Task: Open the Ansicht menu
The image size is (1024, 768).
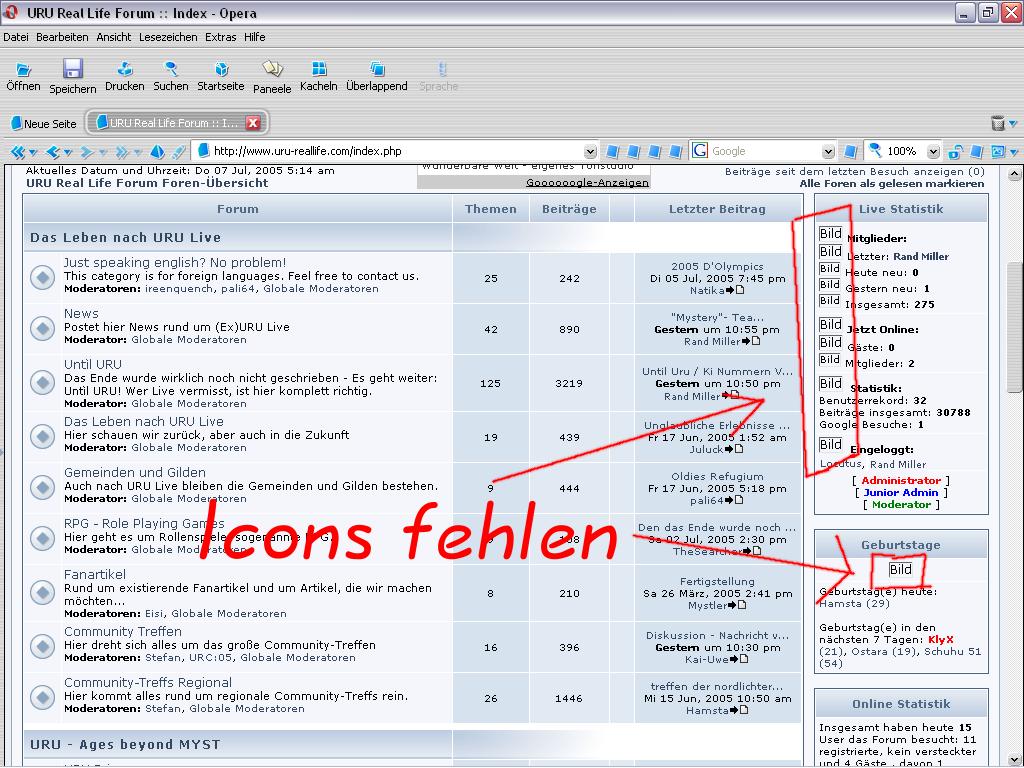Action: tap(114, 37)
